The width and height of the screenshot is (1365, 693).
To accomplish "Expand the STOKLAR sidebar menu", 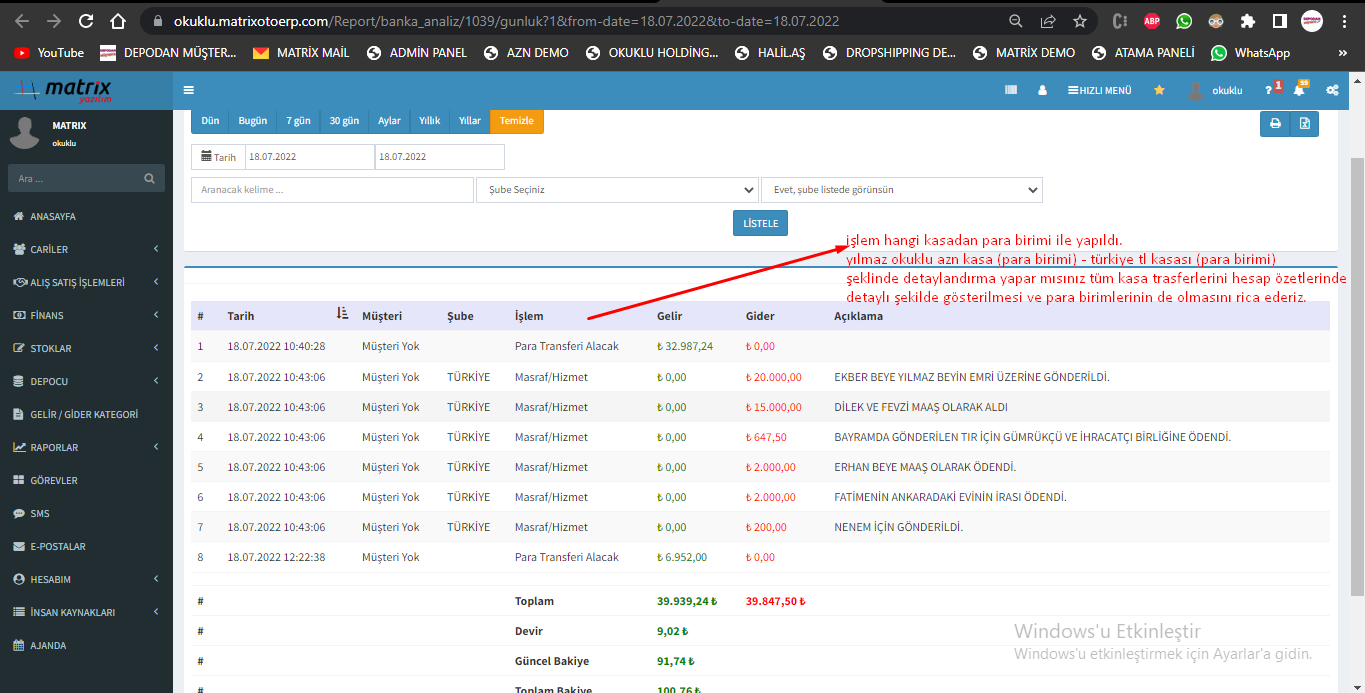I will pyautogui.click(x=85, y=348).
